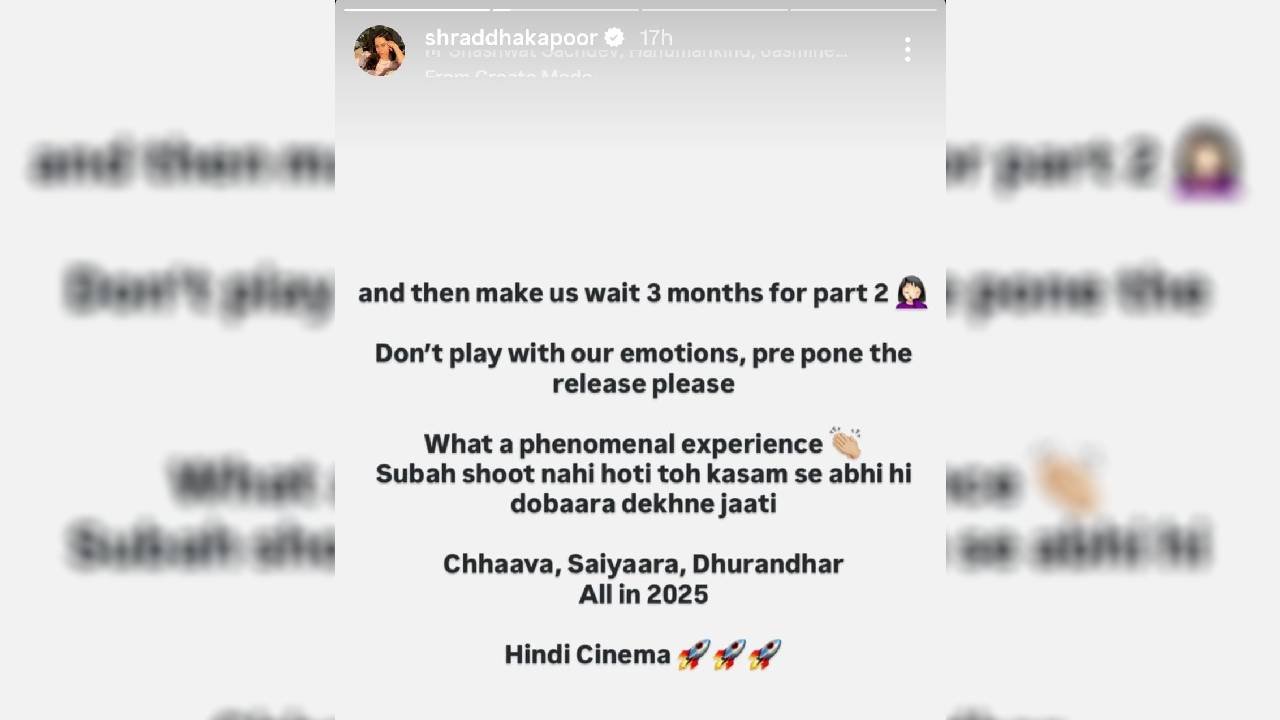This screenshot has width=1280, height=720.
Task: Click the facepalm woman emoji
Action: tap(911, 293)
